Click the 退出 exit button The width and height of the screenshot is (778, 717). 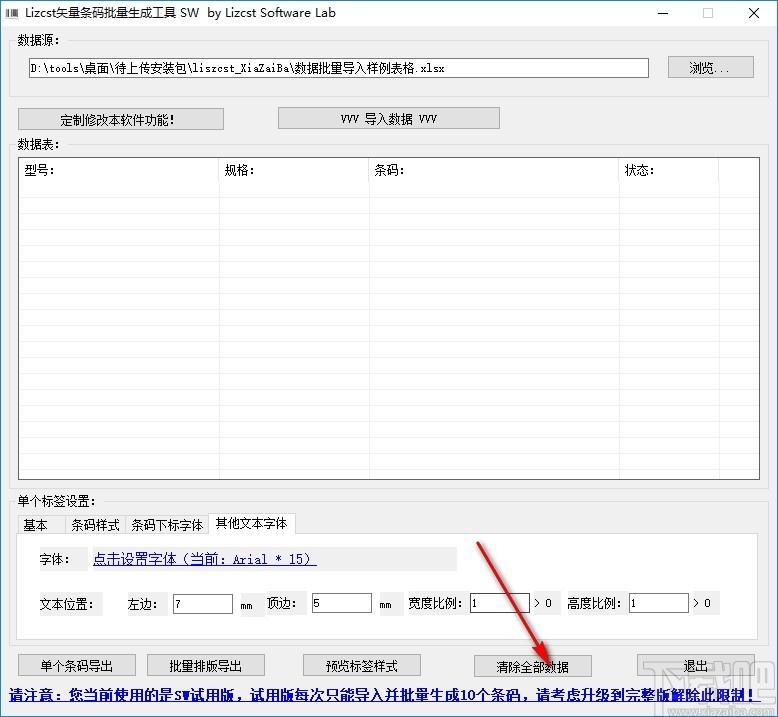pyautogui.click(x=696, y=665)
